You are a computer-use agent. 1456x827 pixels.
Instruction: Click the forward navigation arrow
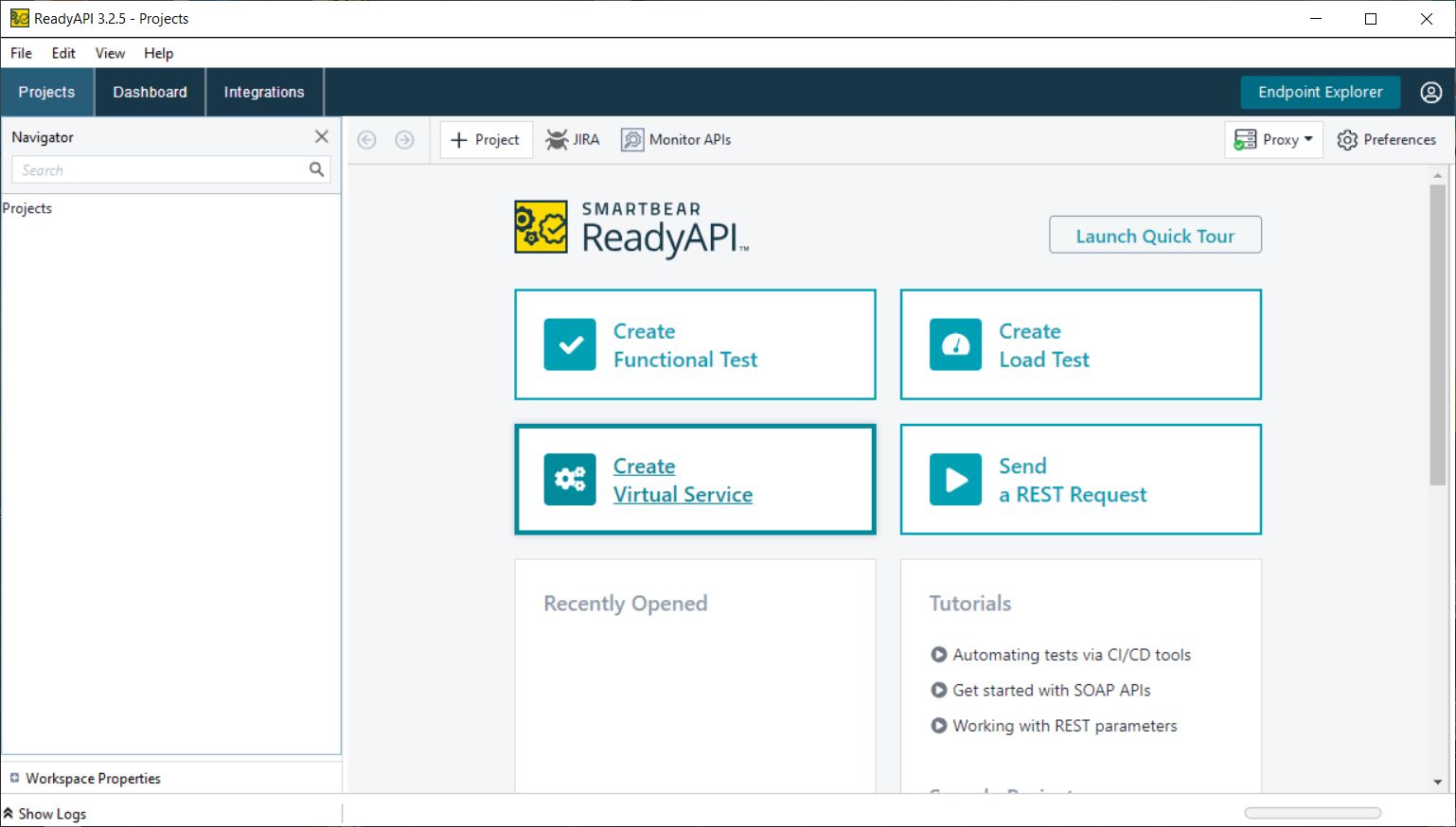[x=404, y=139]
